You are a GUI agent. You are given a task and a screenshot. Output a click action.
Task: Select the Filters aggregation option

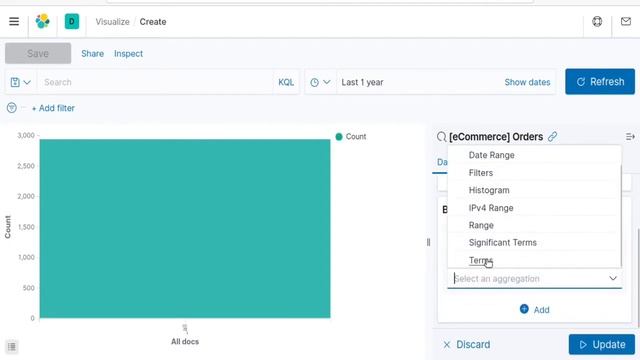(x=534, y=173)
